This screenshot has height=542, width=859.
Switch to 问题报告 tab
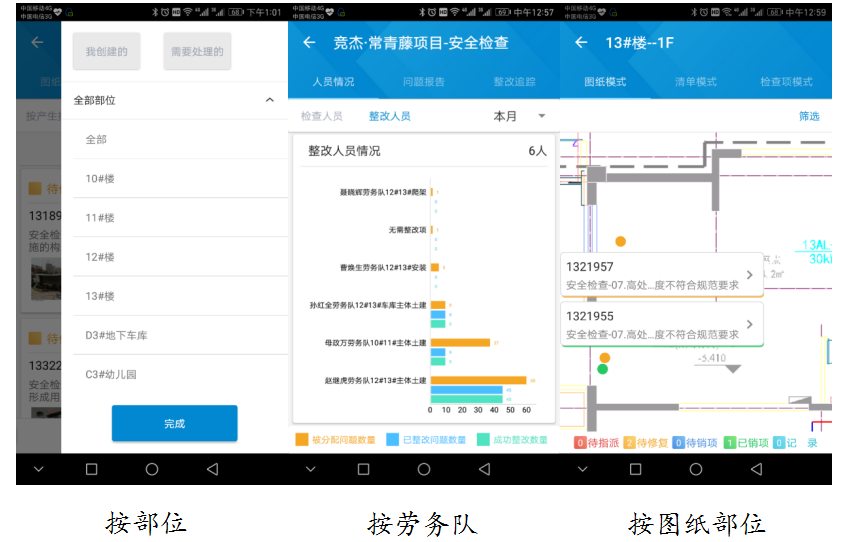point(423,82)
